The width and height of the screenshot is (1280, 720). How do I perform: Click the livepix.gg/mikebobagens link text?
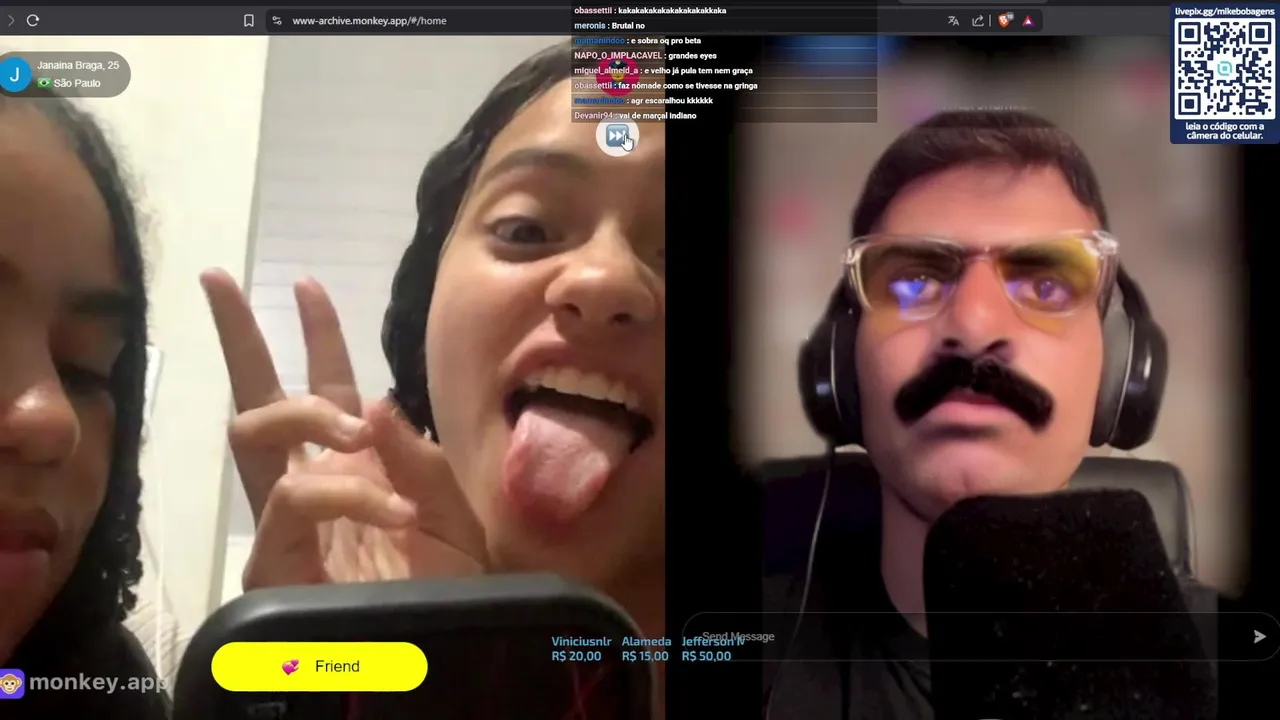[1224, 11]
